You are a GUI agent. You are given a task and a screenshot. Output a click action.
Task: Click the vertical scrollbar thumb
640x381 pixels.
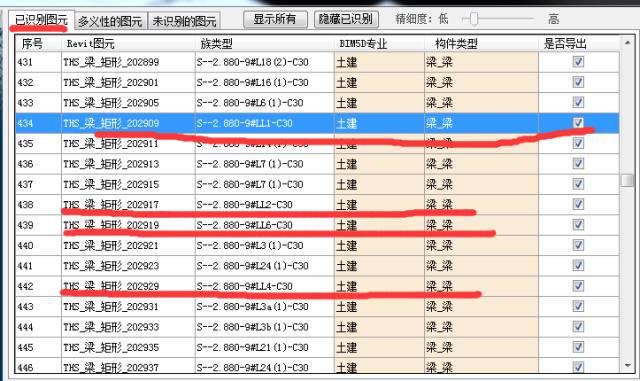click(627, 180)
